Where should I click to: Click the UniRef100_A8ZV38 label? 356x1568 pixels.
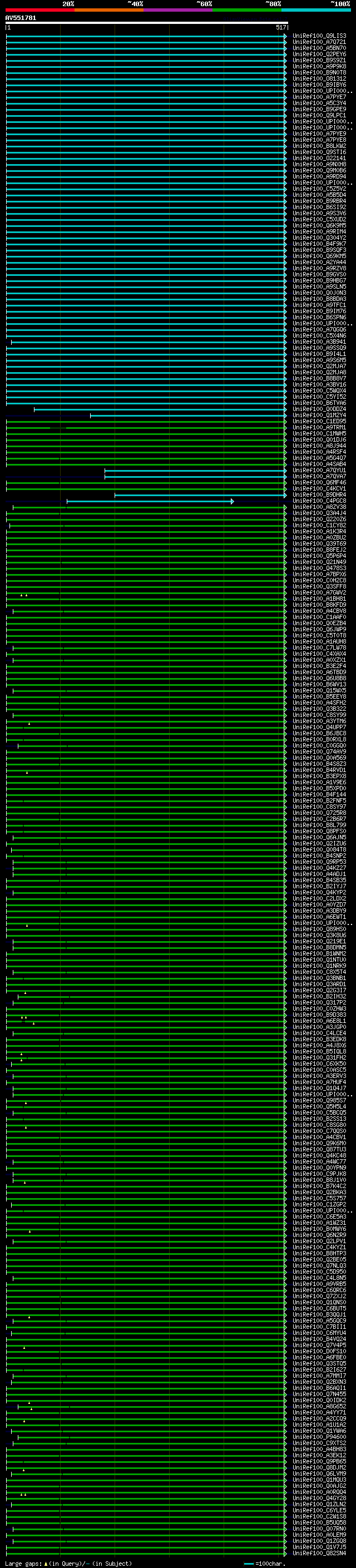pos(319,507)
